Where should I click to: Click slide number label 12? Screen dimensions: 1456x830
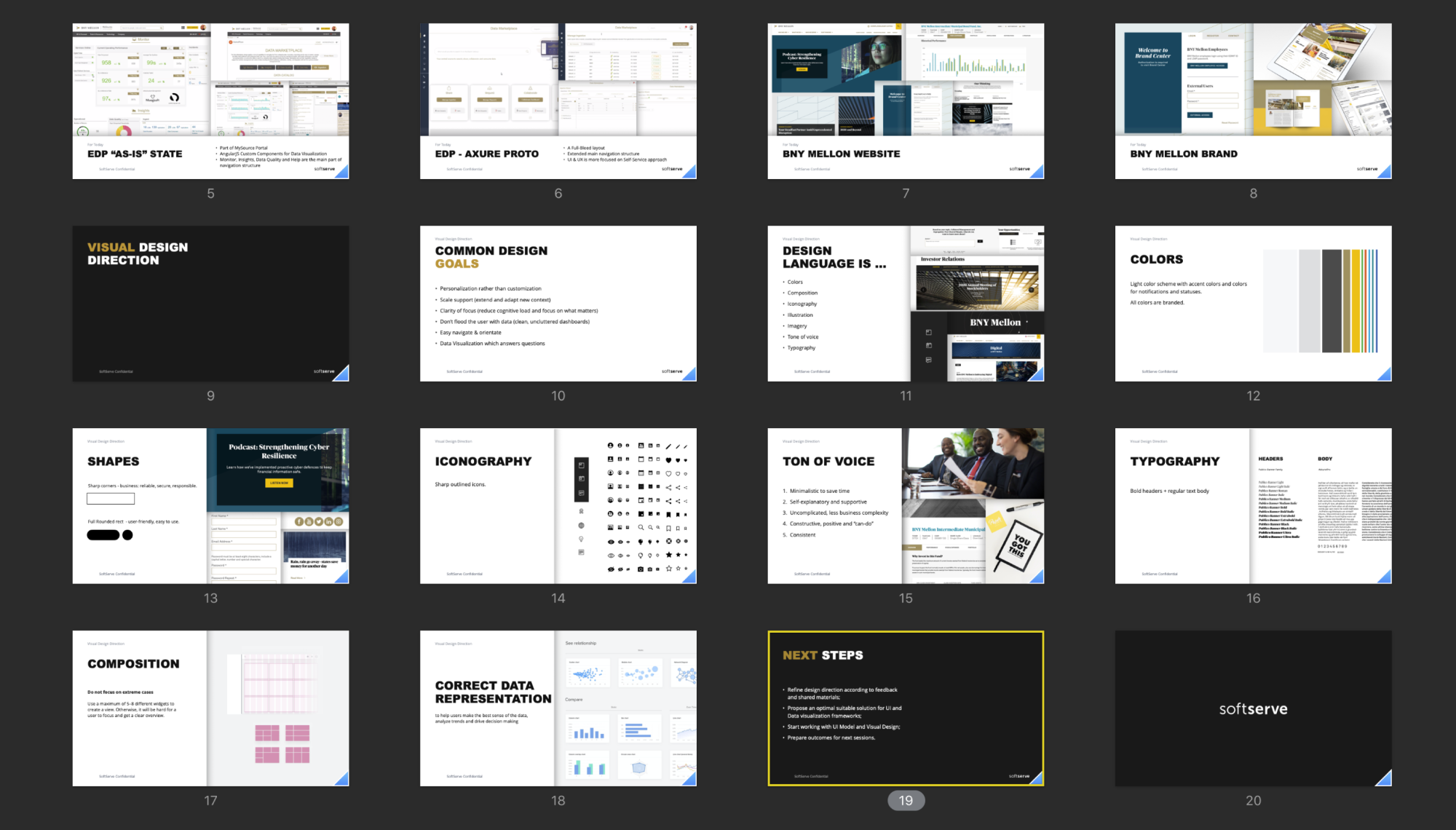1253,395
